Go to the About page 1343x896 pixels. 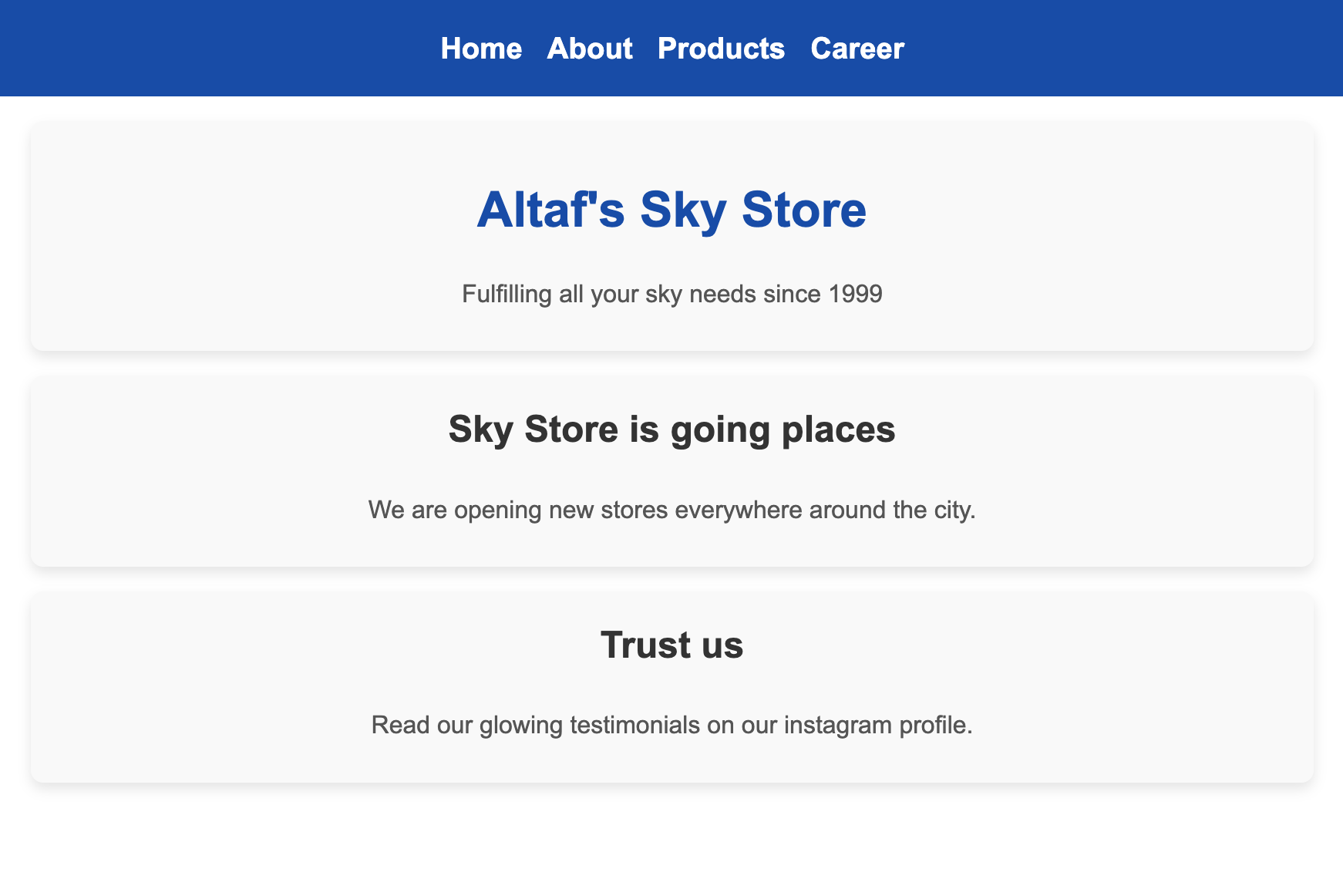click(590, 49)
